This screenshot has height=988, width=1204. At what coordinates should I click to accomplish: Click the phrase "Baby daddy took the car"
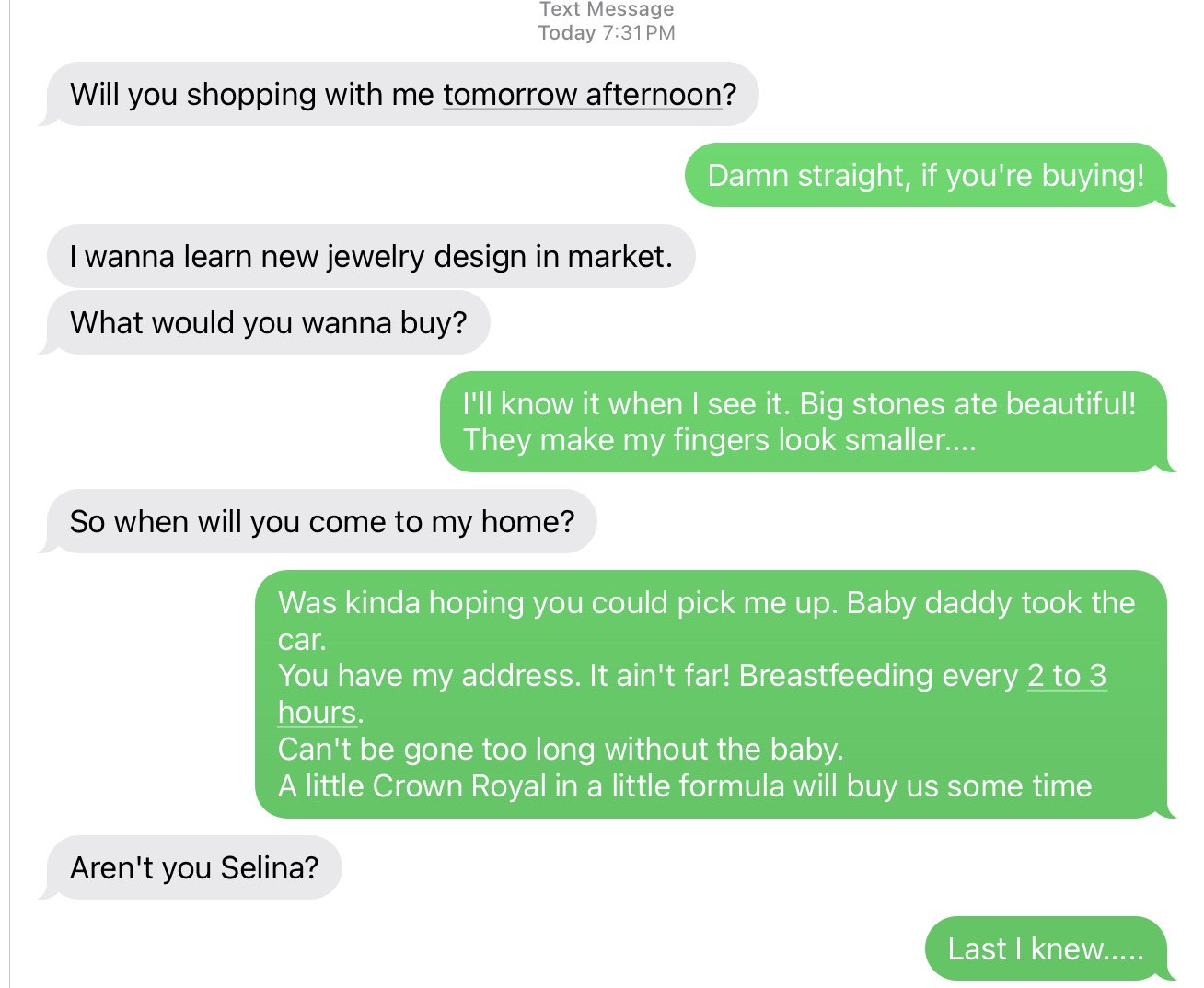click(990, 603)
